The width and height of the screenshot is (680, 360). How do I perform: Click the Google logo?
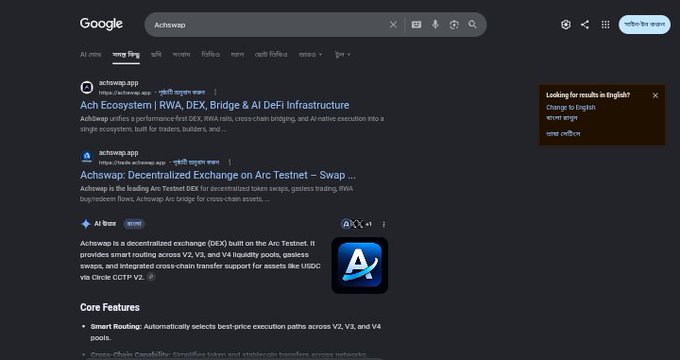click(x=101, y=24)
